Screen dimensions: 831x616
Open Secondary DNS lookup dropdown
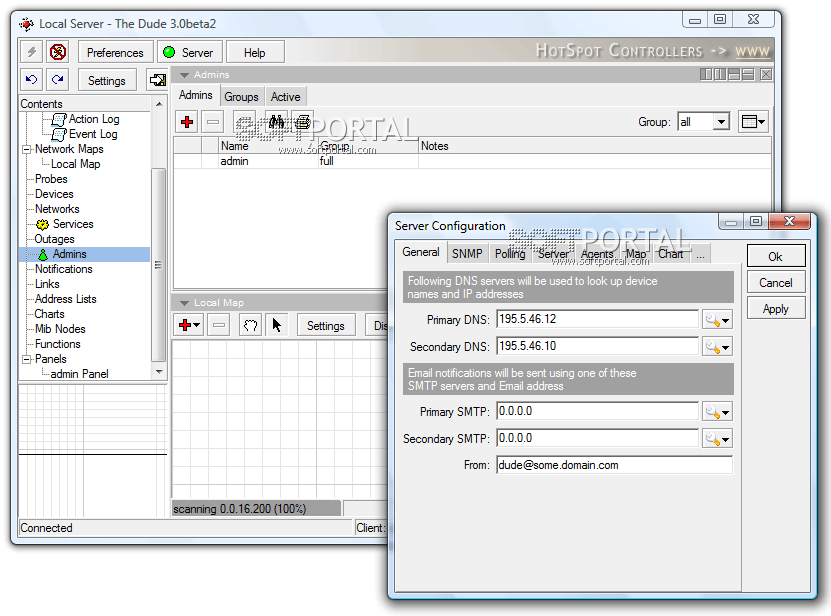(718, 347)
